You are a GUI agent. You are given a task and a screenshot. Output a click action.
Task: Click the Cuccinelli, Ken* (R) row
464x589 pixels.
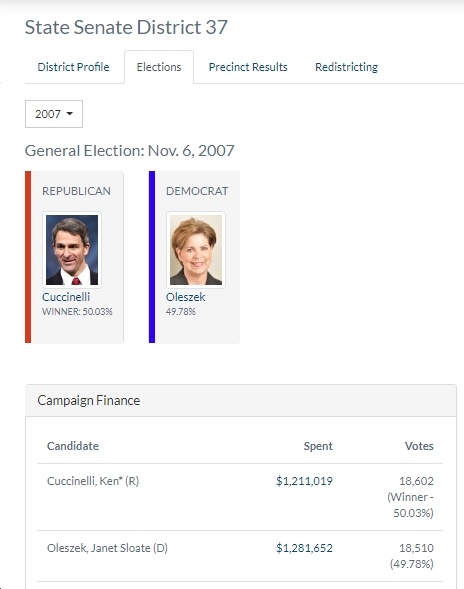point(240,497)
